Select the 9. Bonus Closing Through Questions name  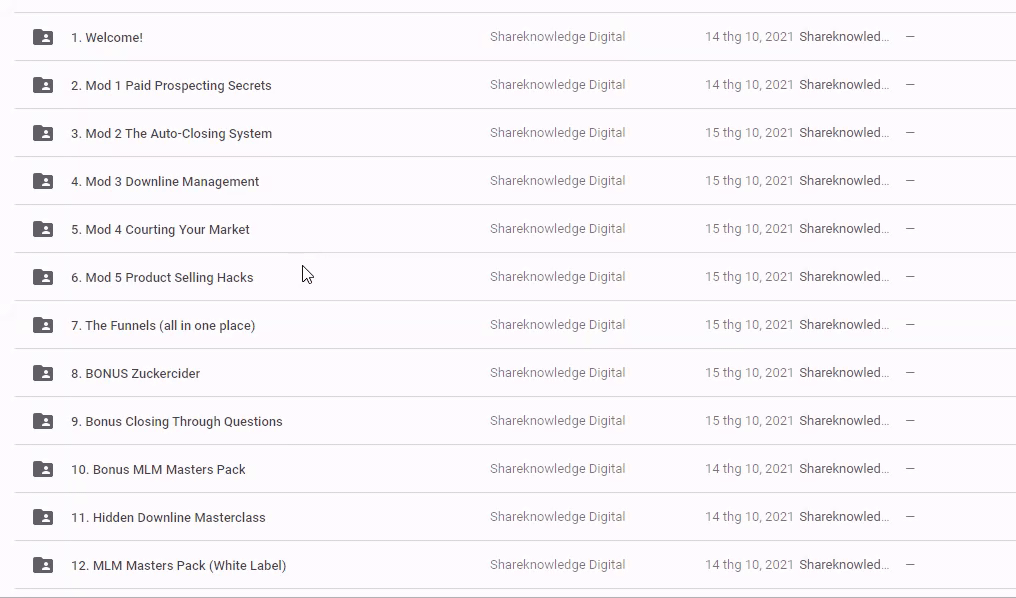coord(176,422)
